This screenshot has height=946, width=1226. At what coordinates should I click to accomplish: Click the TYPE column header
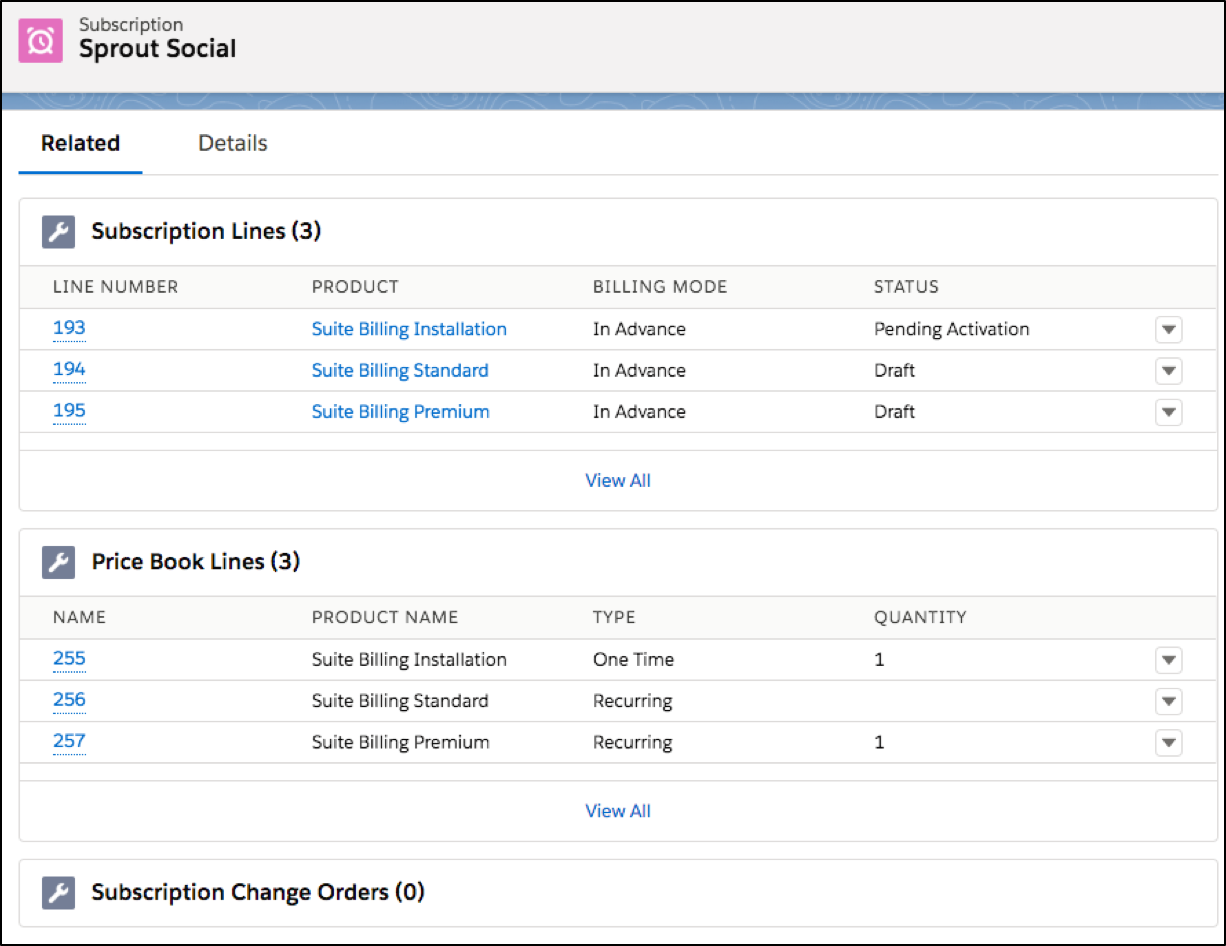[614, 617]
